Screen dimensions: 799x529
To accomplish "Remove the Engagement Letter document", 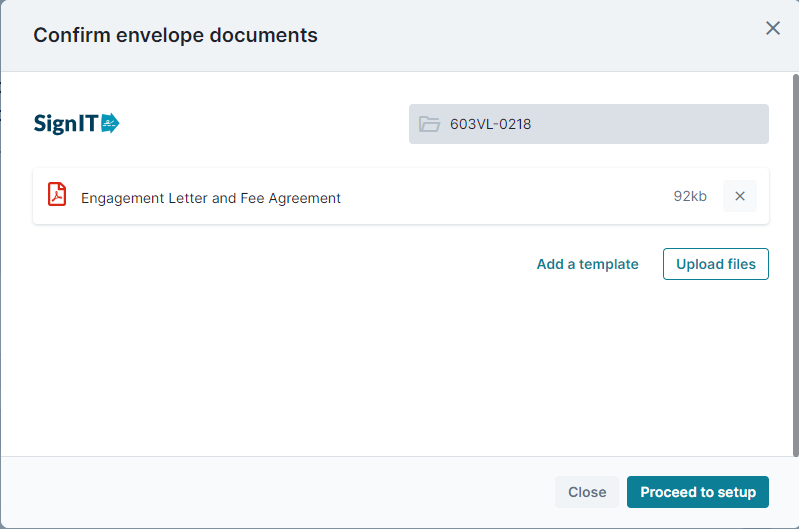I will 740,196.
